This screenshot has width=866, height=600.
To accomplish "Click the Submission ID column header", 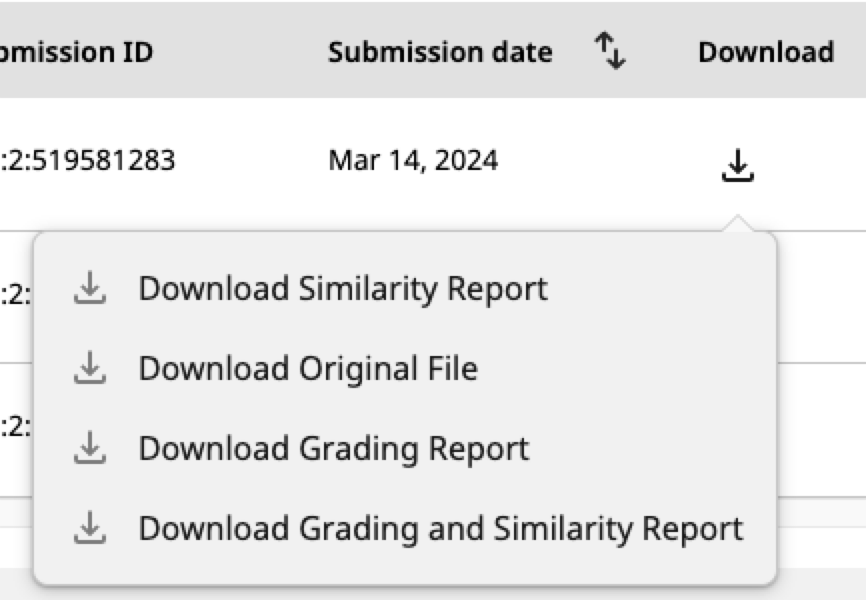I will pyautogui.click(x=76, y=52).
